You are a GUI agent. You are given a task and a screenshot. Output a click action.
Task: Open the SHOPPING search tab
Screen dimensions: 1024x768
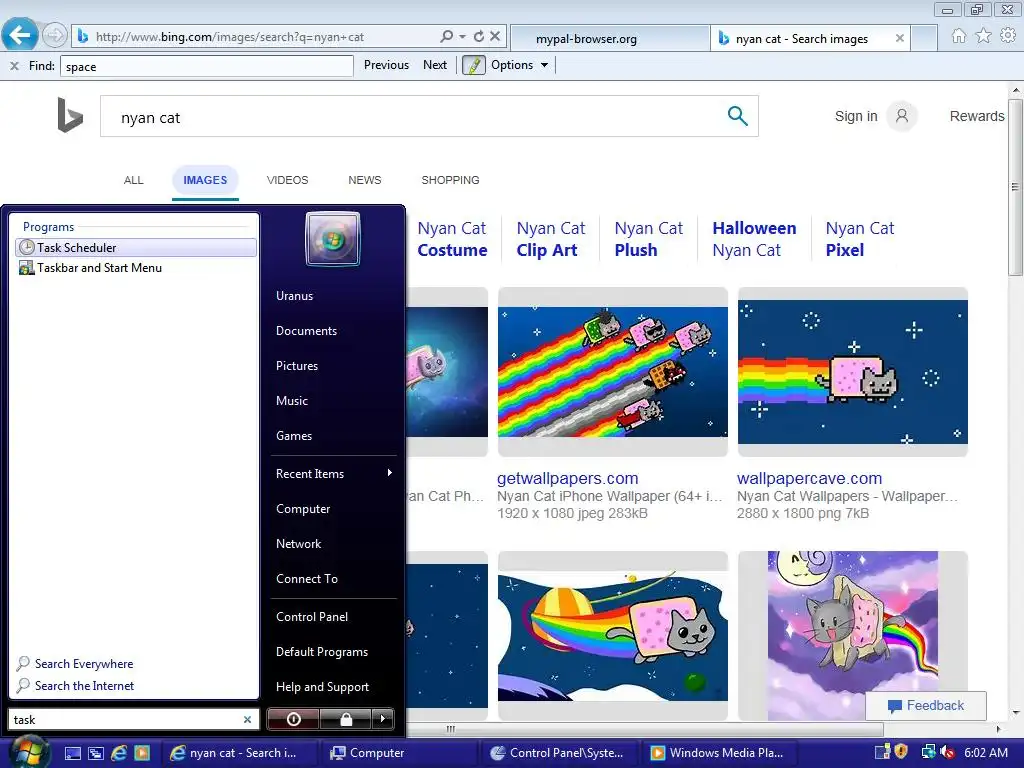point(450,180)
